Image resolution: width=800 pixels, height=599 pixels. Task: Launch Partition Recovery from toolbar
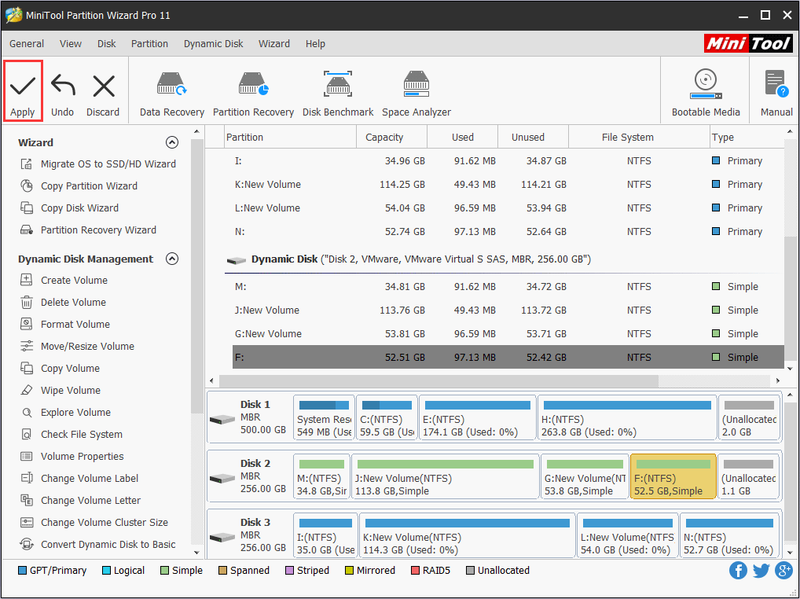253,84
